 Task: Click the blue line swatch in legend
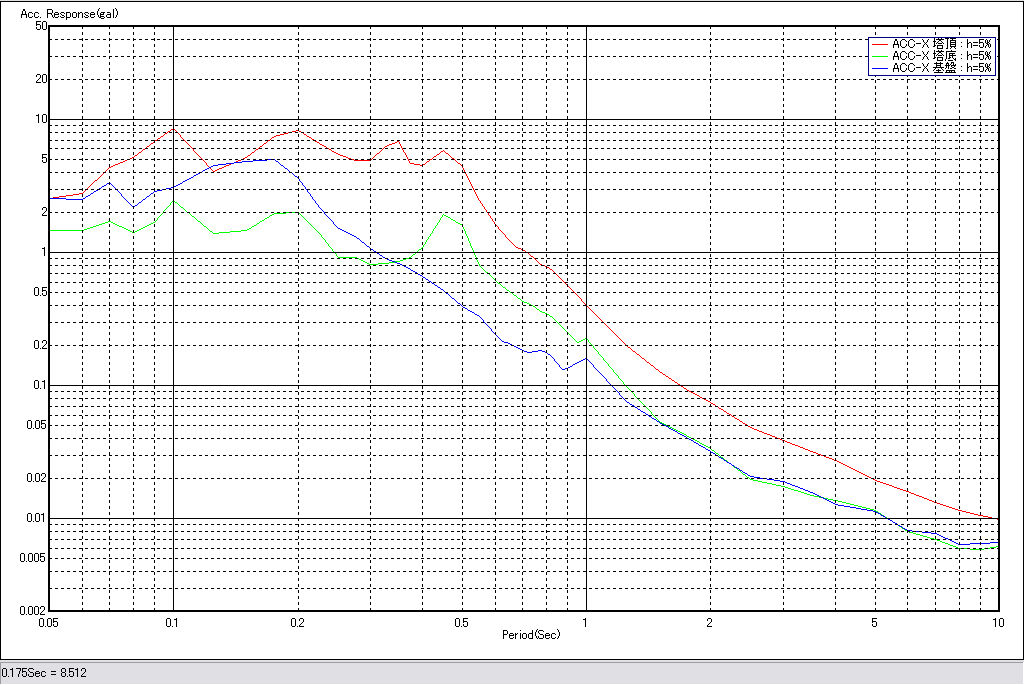(879, 68)
